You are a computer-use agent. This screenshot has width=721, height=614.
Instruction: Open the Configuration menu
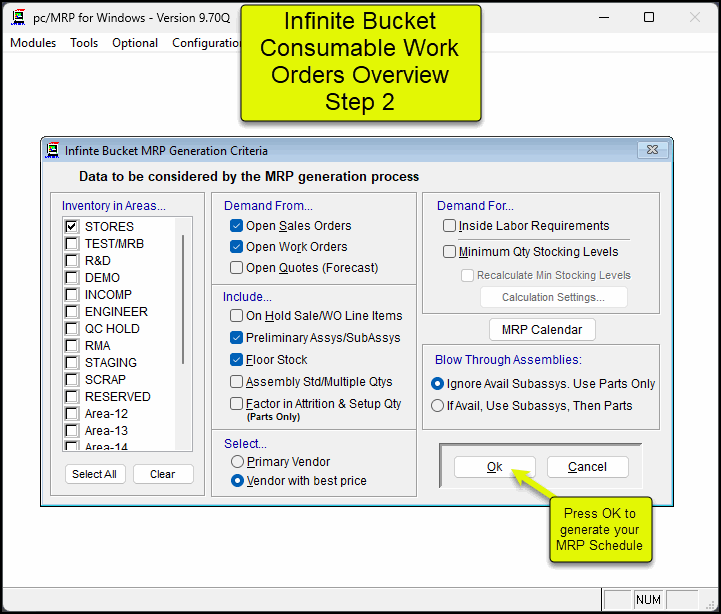coord(206,43)
